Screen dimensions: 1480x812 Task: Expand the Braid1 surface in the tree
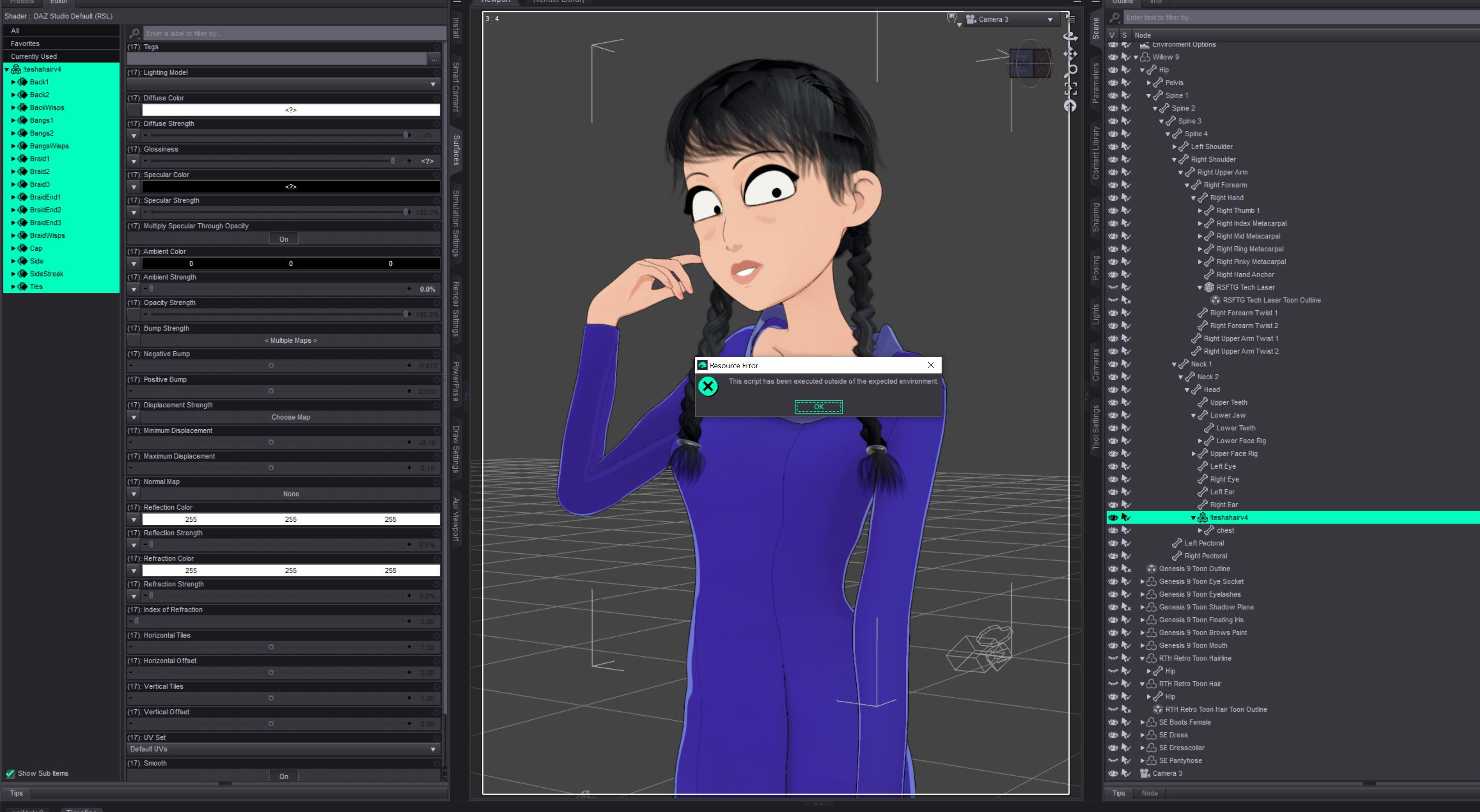coord(13,159)
